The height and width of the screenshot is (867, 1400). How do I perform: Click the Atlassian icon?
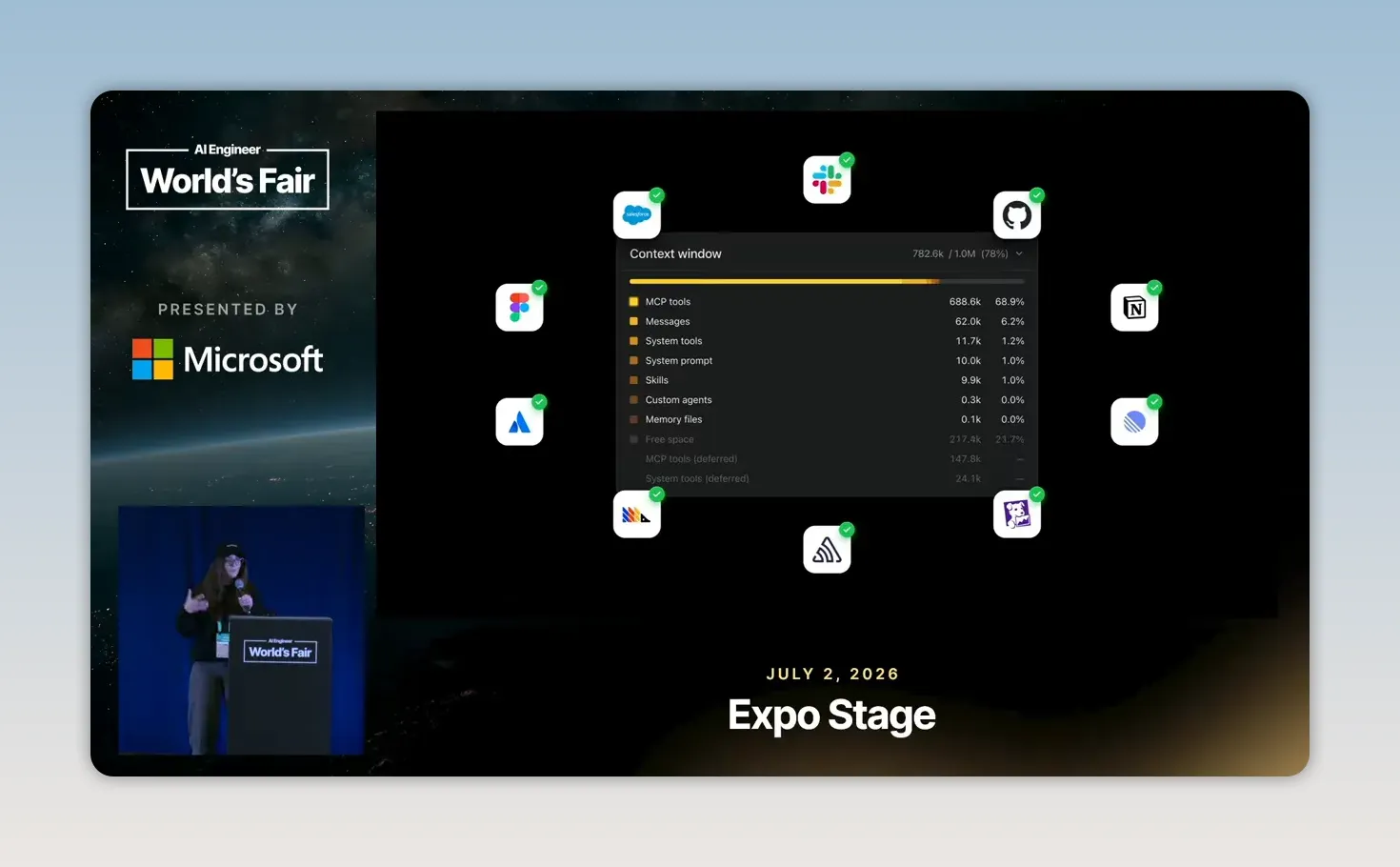[520, 422]
